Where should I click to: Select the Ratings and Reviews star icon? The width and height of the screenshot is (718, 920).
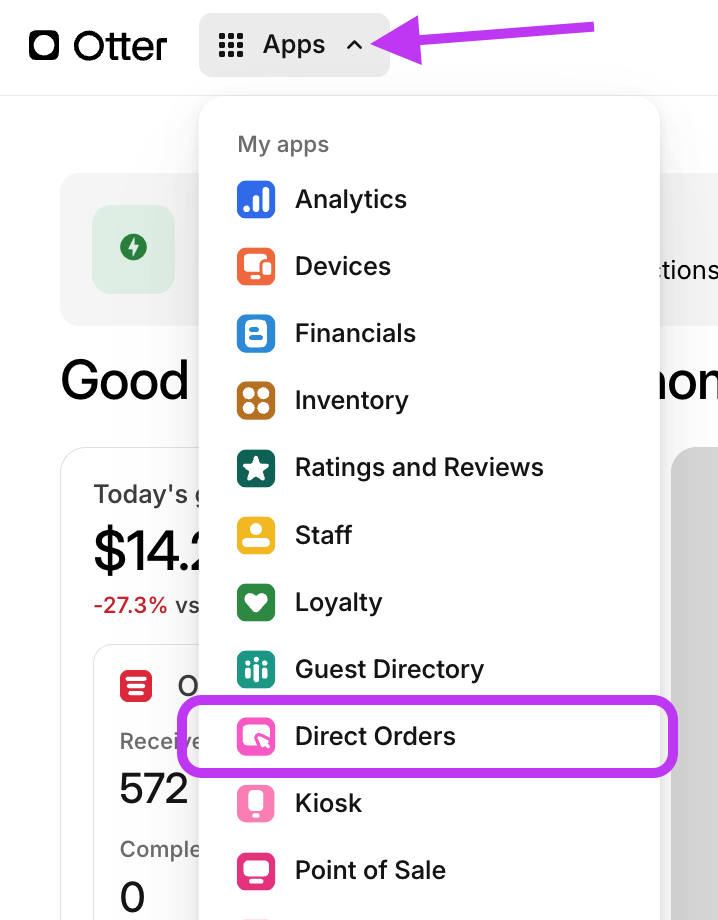[x=256, y=467]
